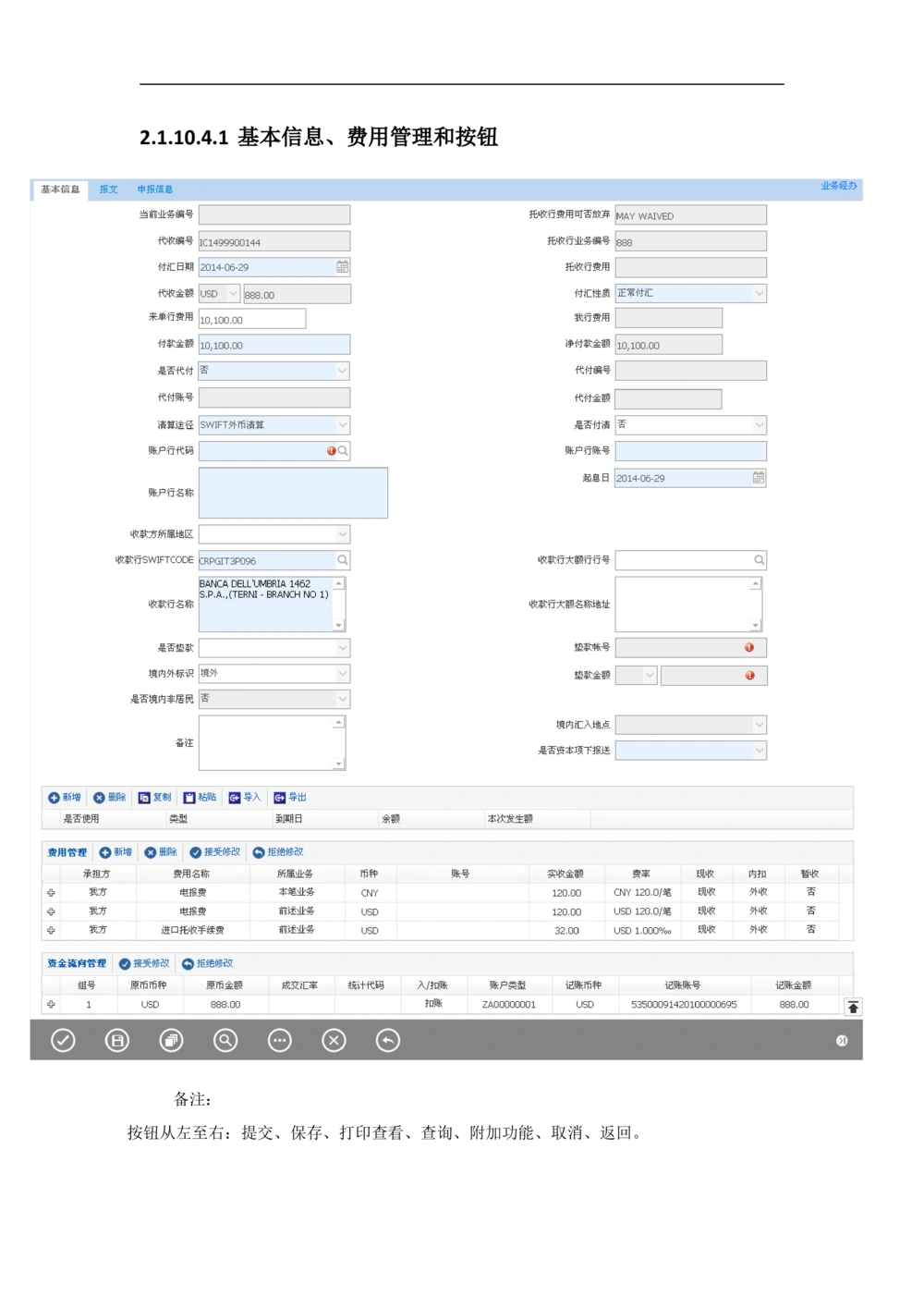Click the 导出 export button
Screen dimensions: 924x1308
click(x=290, y=798)
